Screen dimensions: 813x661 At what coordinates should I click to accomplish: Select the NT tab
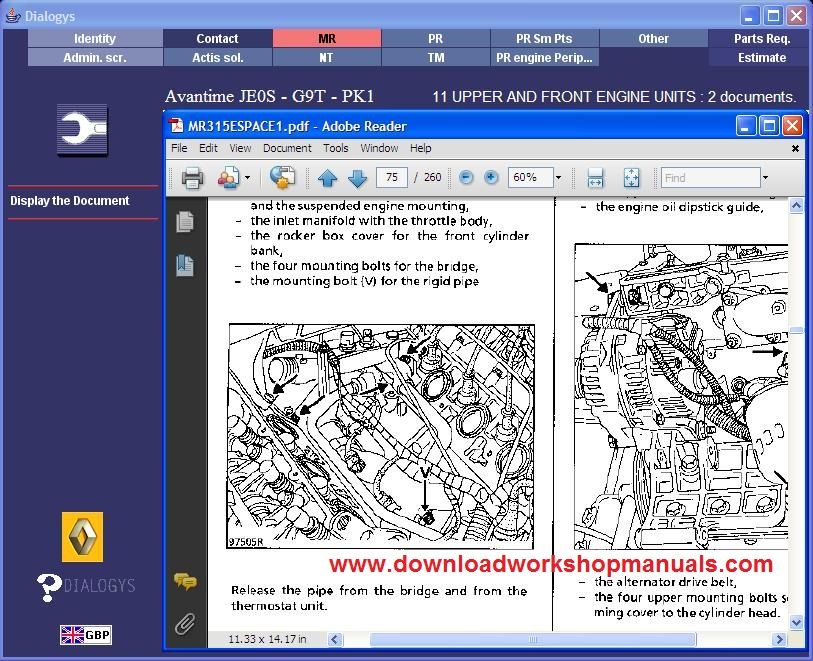pos(327,58)
